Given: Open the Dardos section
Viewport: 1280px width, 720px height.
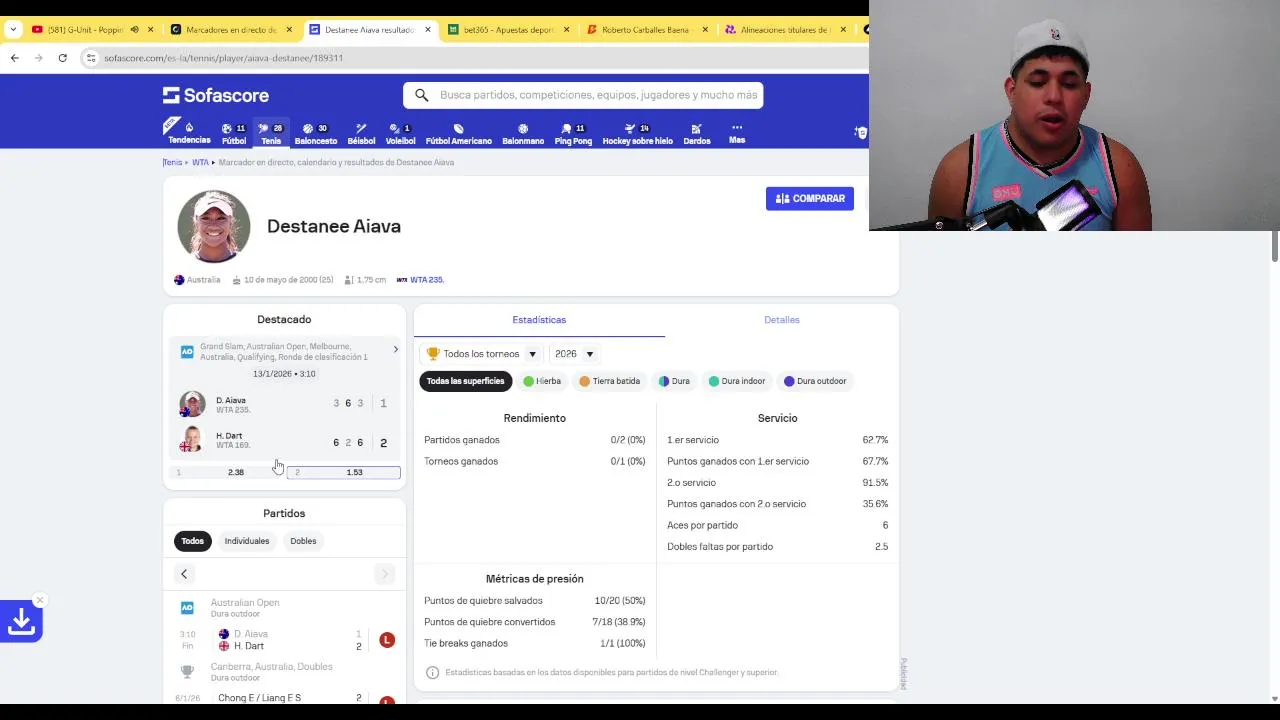Looking at the screenshot, I should tap(697, 134).
